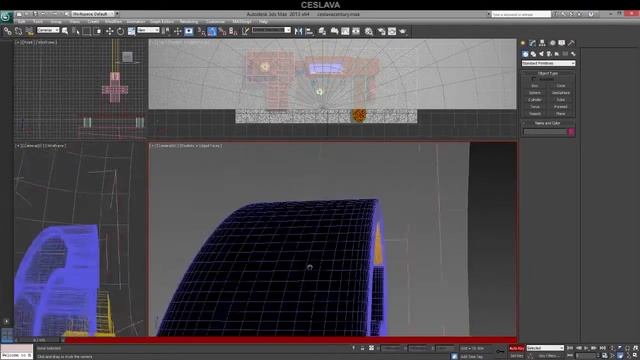Open Select by Name dialog icon
The height and width of the screenshot is (360, 640).
click(76, 31)
